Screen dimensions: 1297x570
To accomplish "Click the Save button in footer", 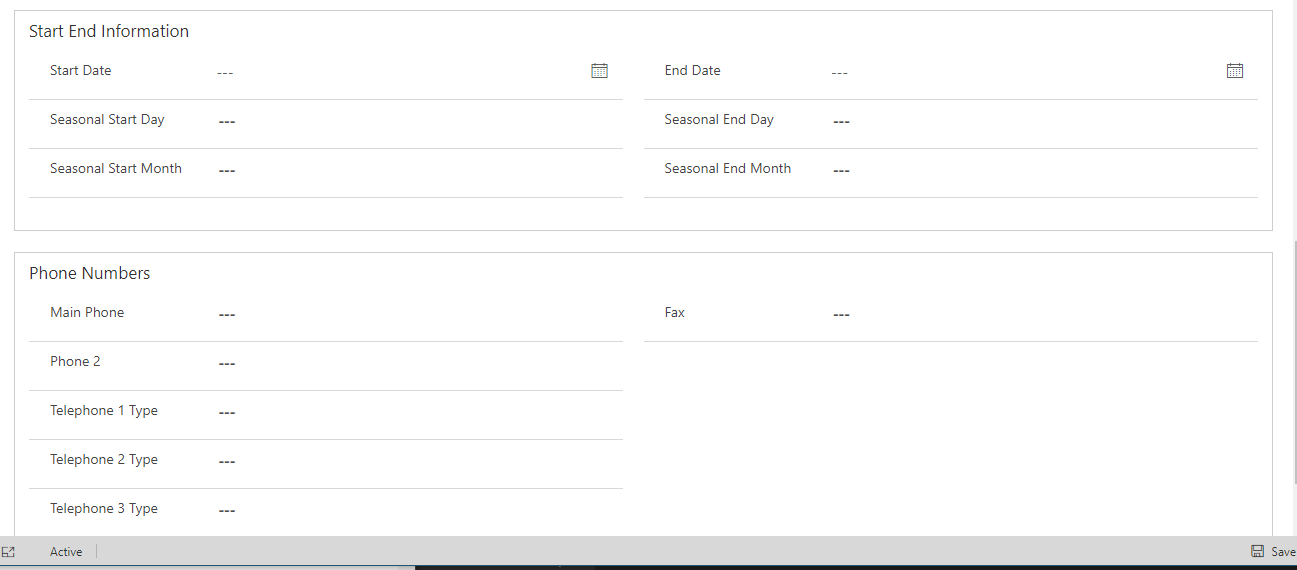I will pos(1273,551).
